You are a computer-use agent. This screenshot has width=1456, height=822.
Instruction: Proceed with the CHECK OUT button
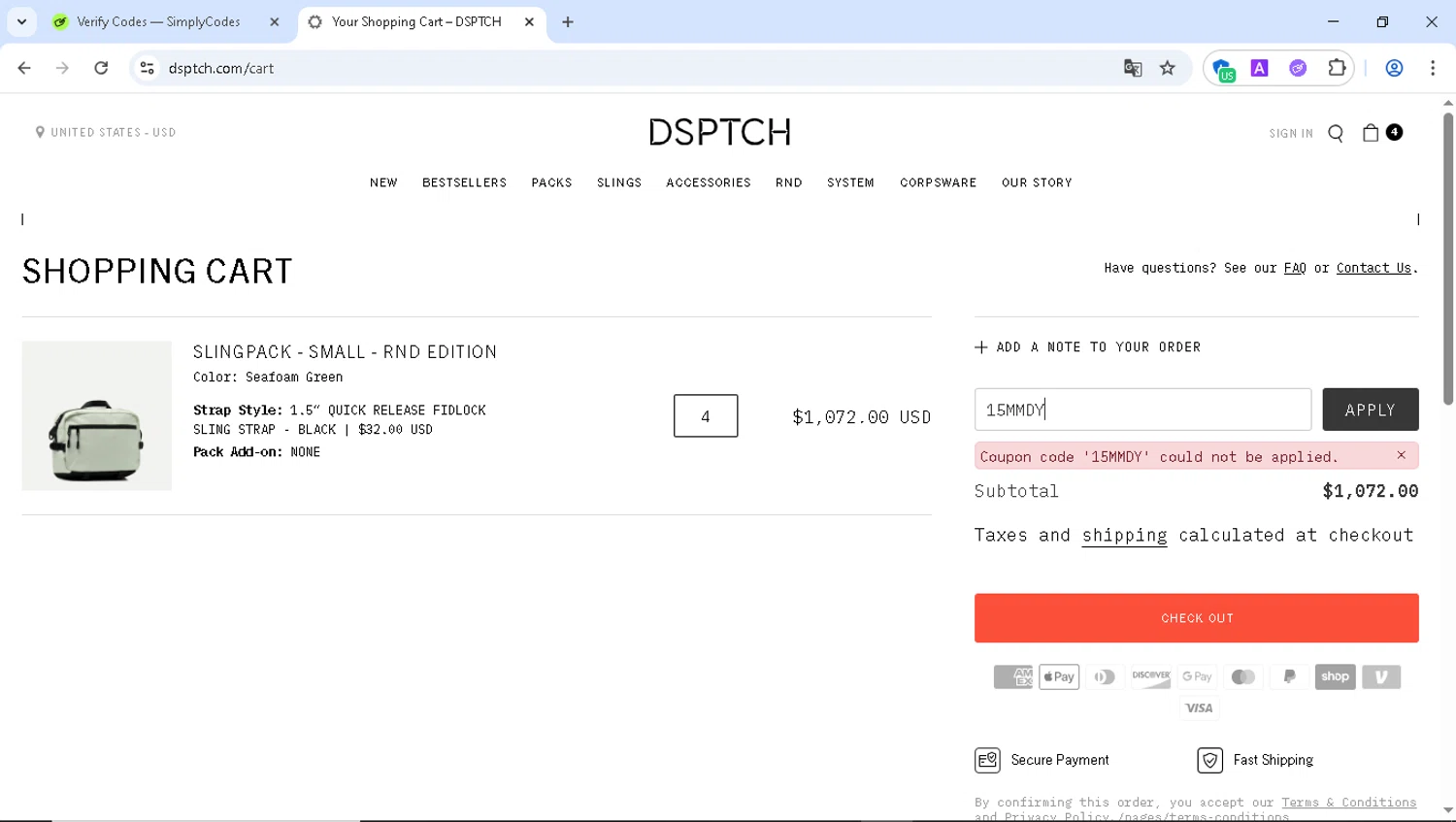point(1197,618)
